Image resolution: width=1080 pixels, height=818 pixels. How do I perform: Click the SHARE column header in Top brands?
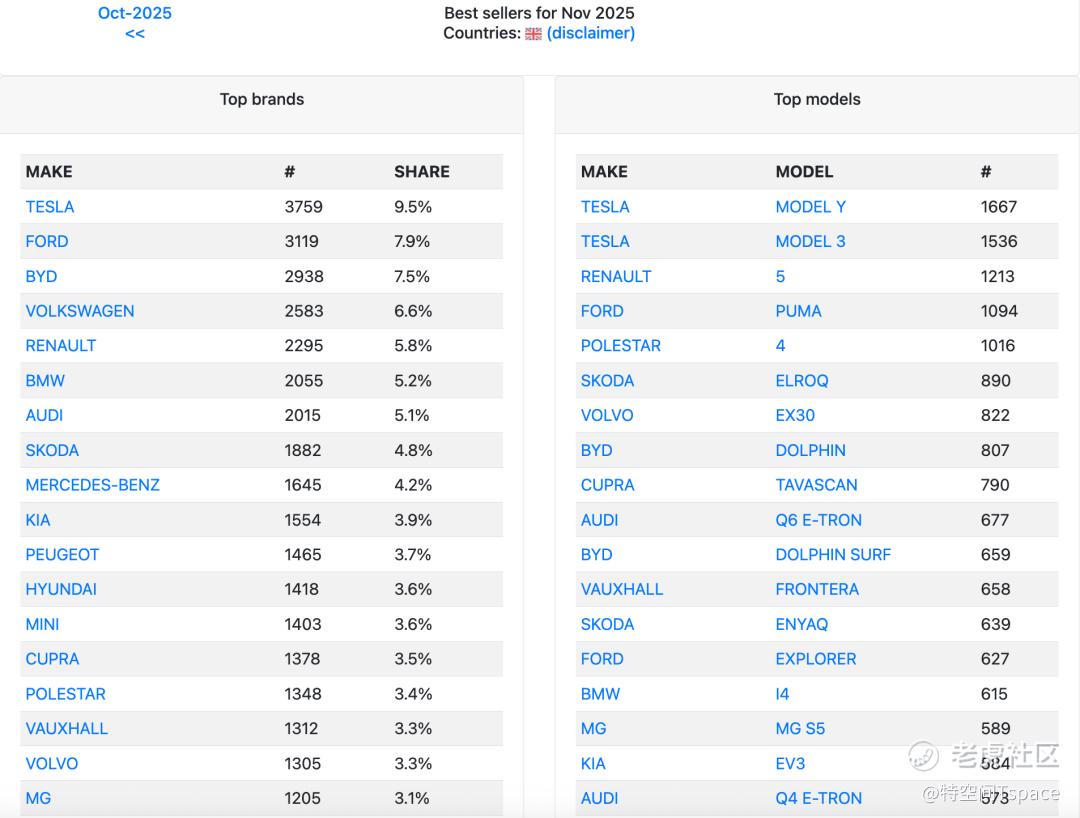tap(421, 172)
